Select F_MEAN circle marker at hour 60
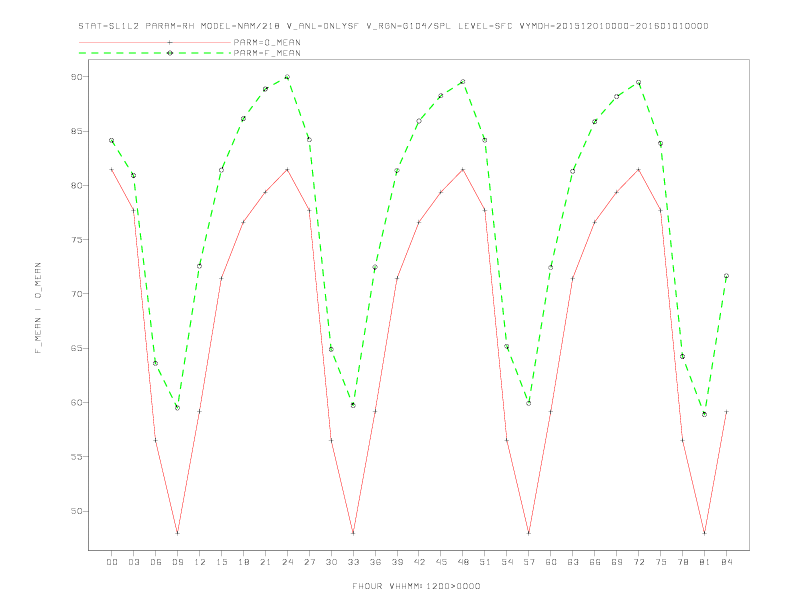This screenshot has width=792, height=612. (551, 267)
